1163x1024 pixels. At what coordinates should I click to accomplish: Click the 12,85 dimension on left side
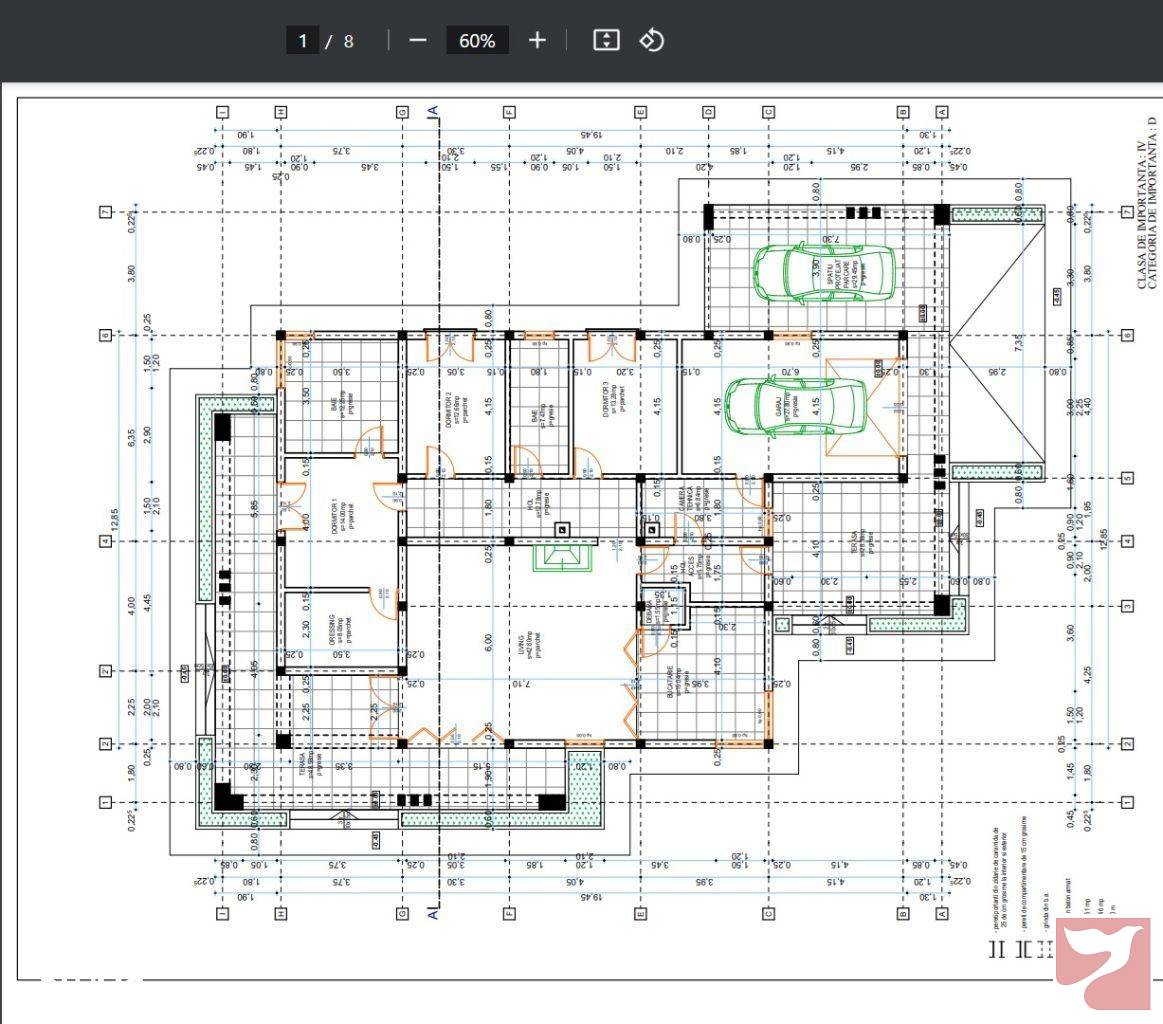coord(115,519)
